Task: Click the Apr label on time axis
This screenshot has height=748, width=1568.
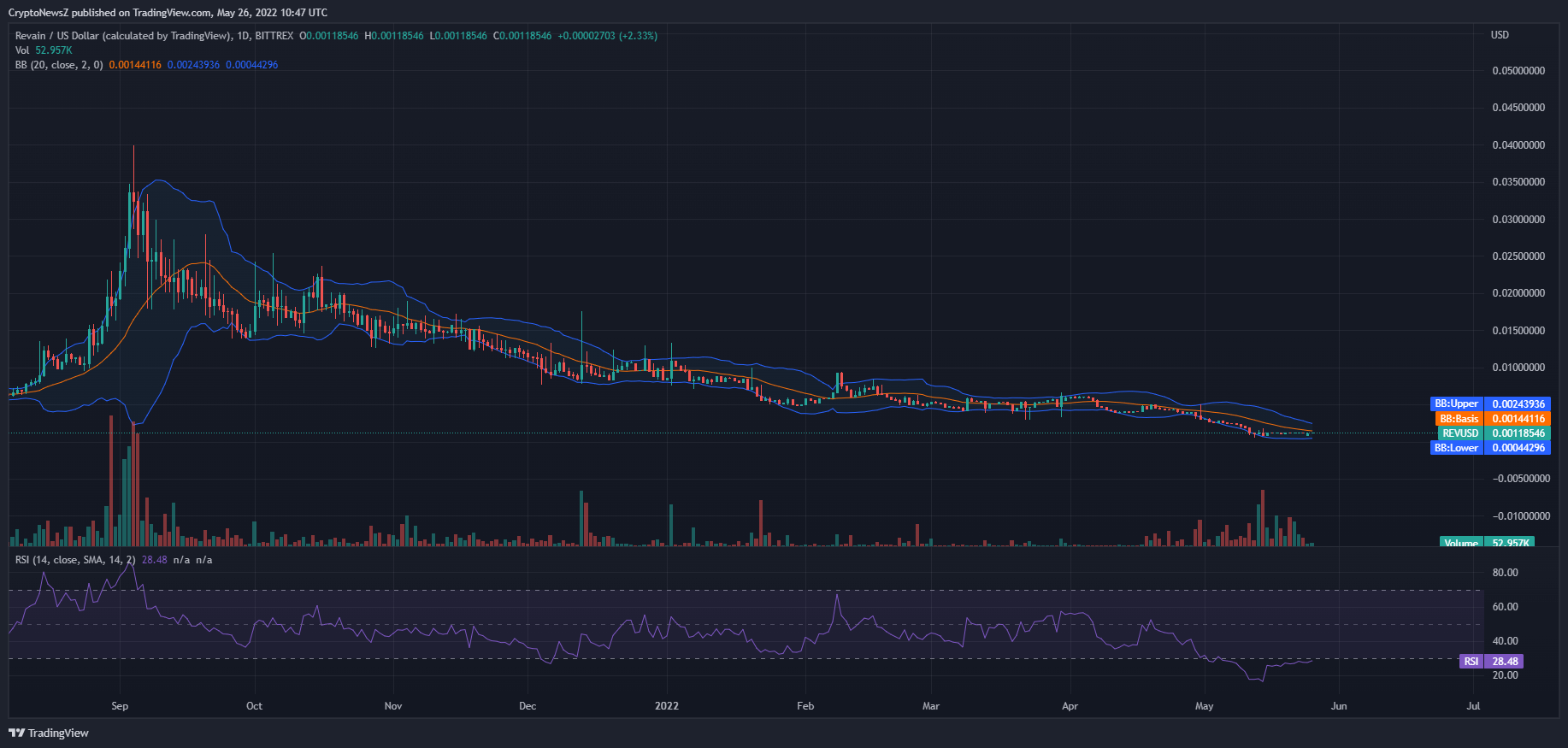Action: point(1070,706)
